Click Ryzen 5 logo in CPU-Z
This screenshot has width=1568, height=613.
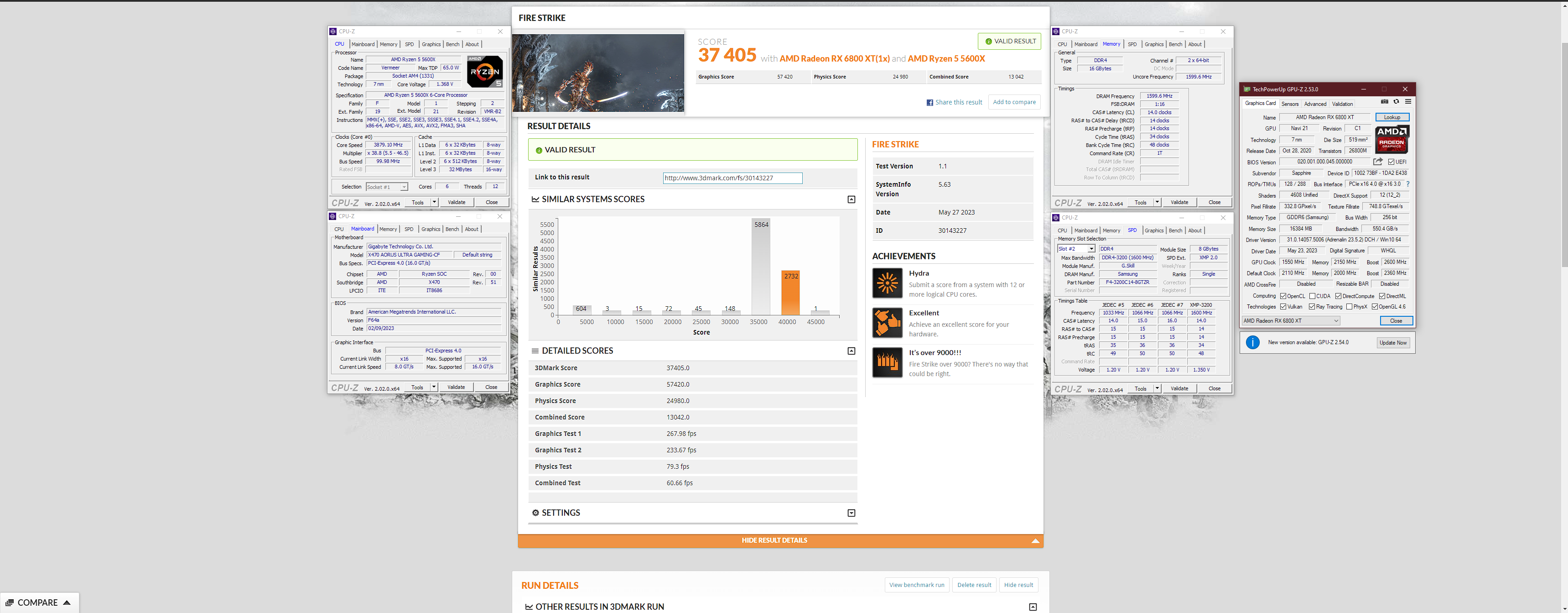[484, 71]
